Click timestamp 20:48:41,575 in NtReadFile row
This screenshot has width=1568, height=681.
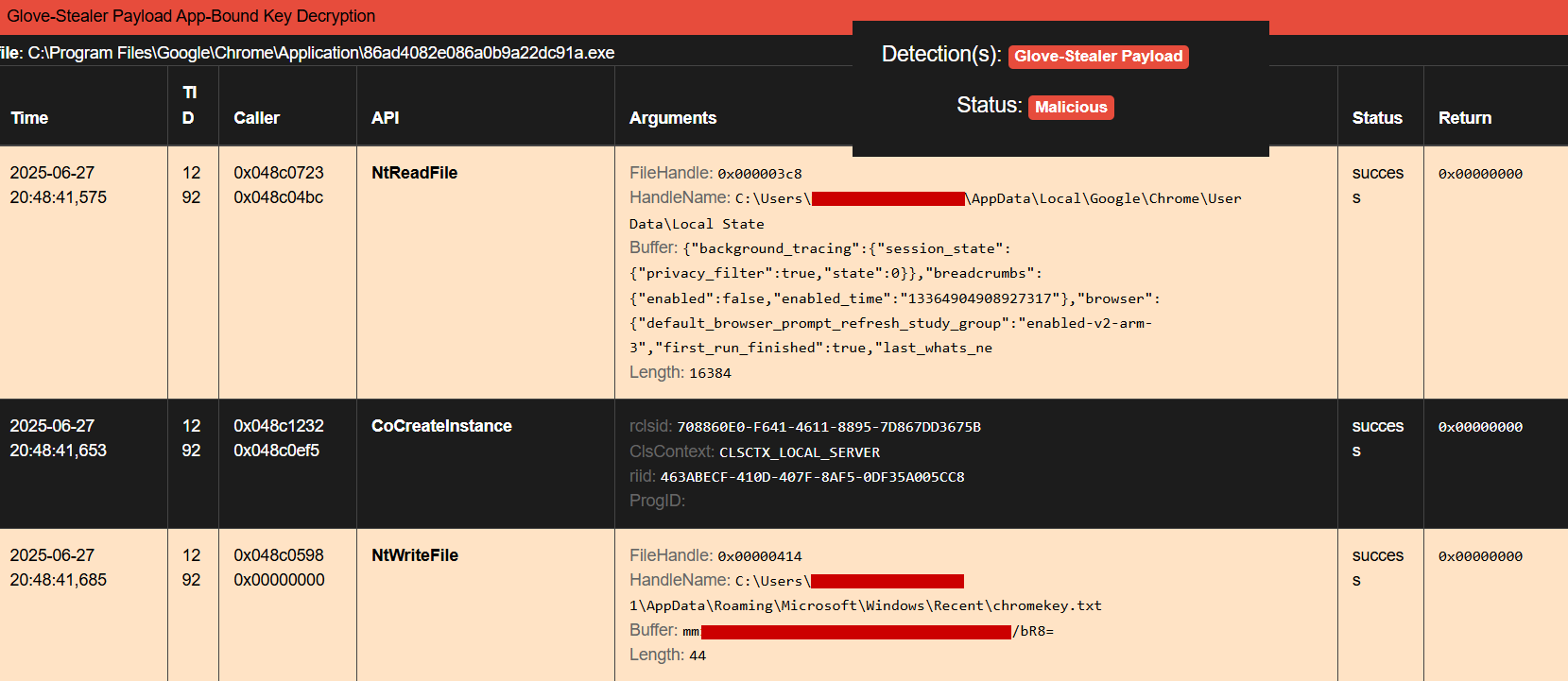click(x=59, y=197)
